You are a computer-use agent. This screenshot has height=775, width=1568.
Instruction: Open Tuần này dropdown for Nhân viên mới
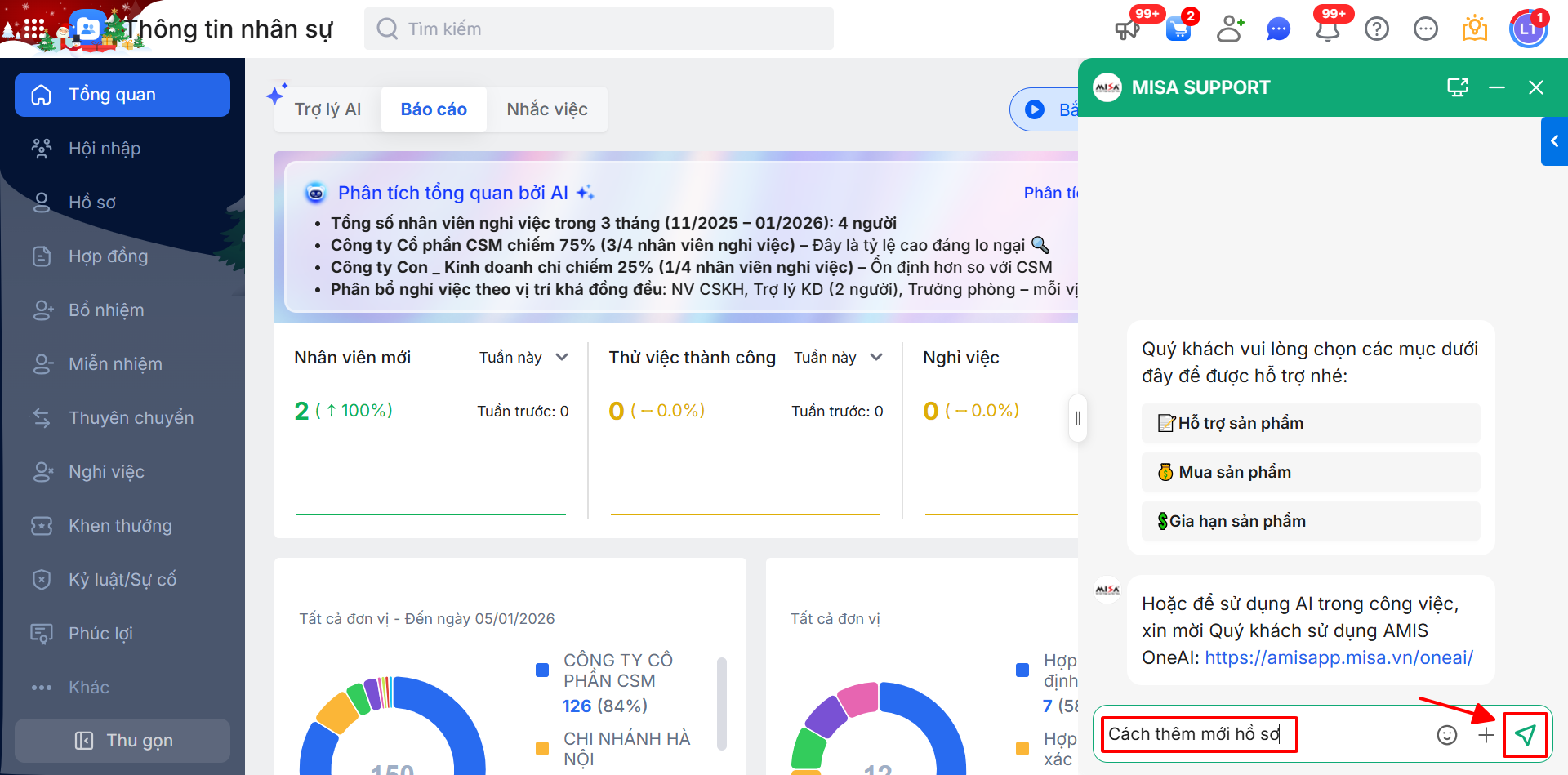click(x=523, y=358)
